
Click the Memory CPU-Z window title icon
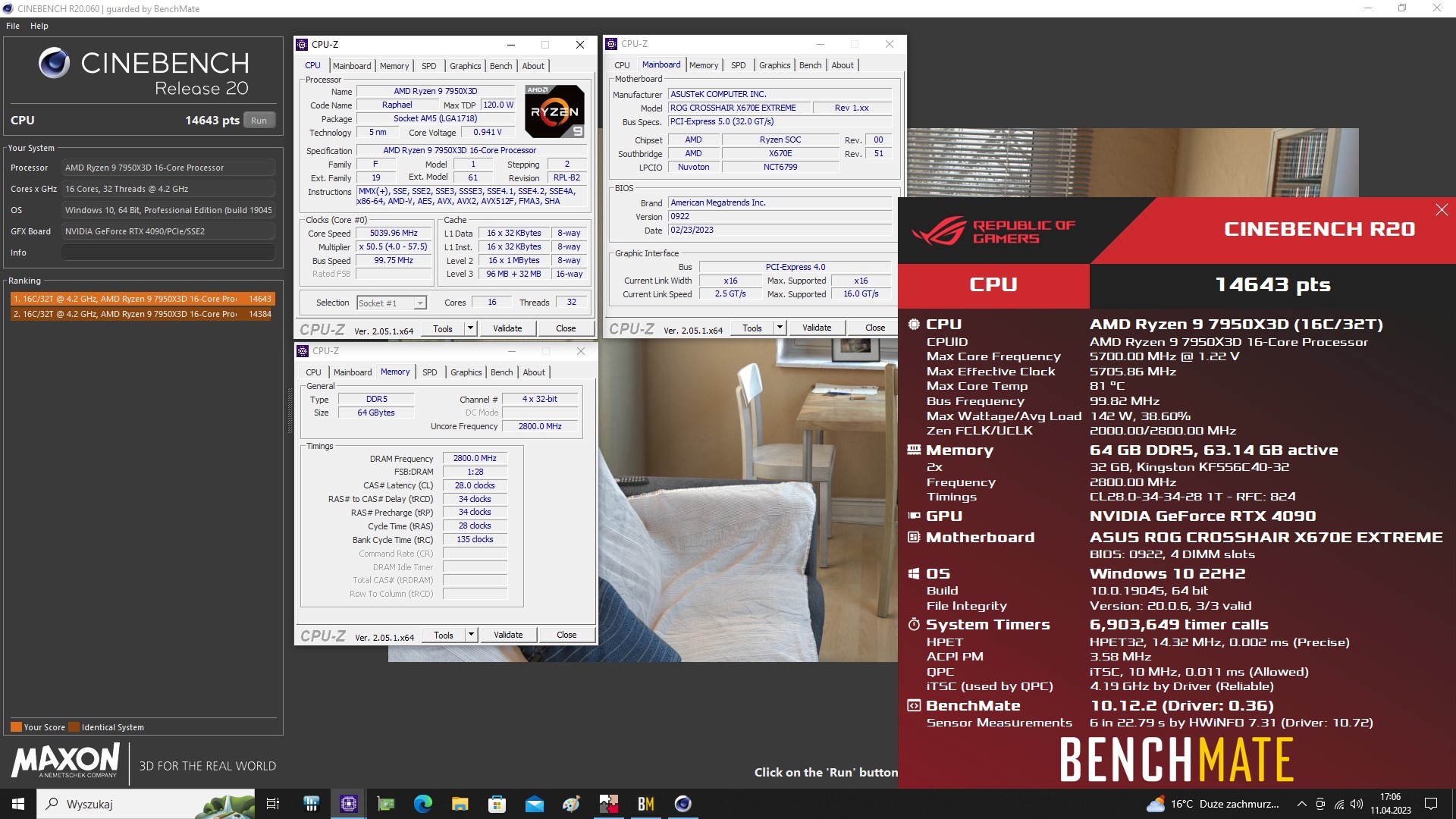(x=303, y=351)
